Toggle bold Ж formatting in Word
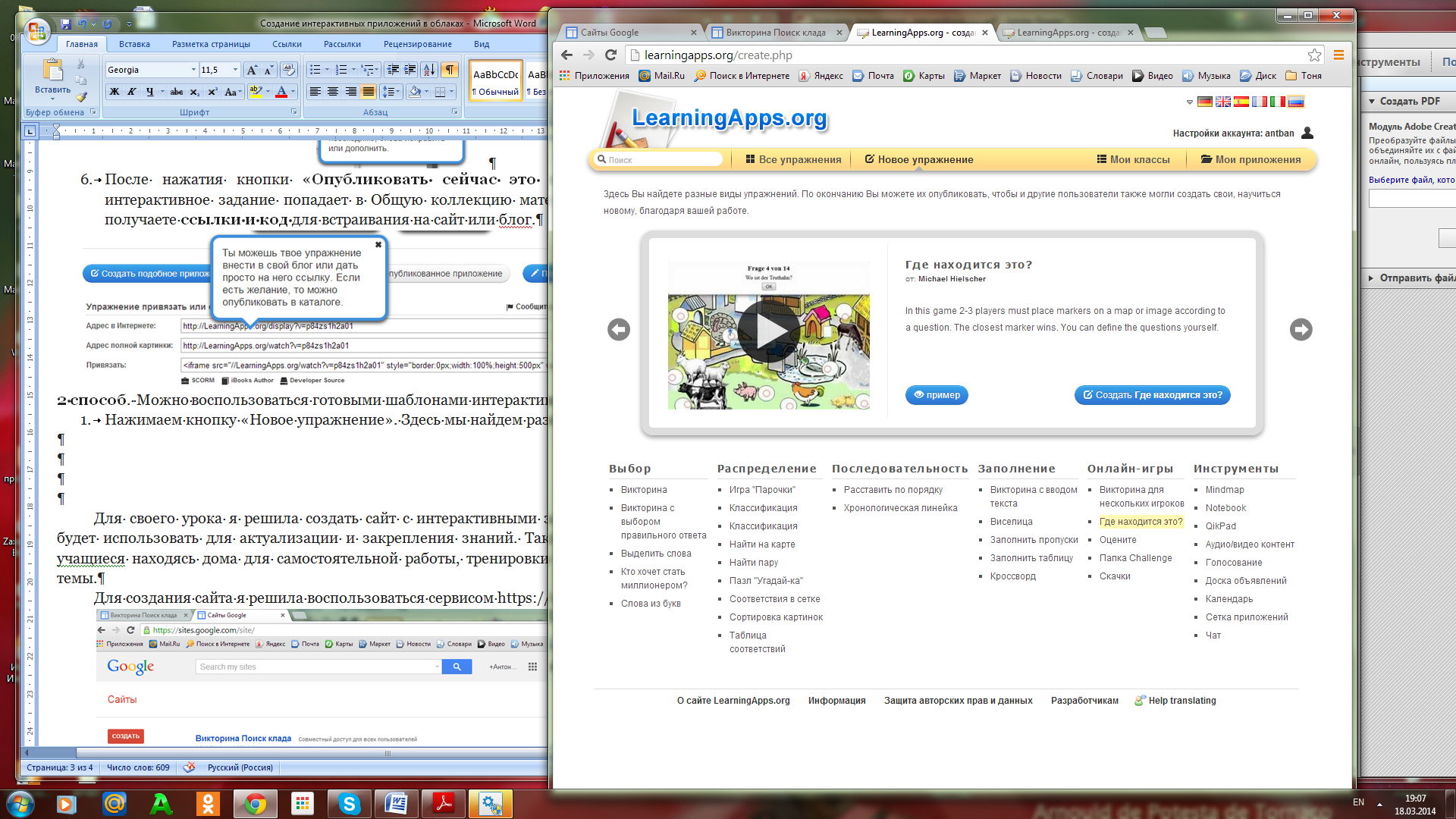 (x=115, y=92)
